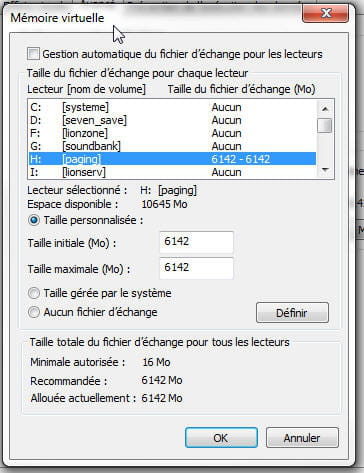Click the drive list scrollbar thumb
This screenshot has height=473, width=364.
(x=325, y=125)
